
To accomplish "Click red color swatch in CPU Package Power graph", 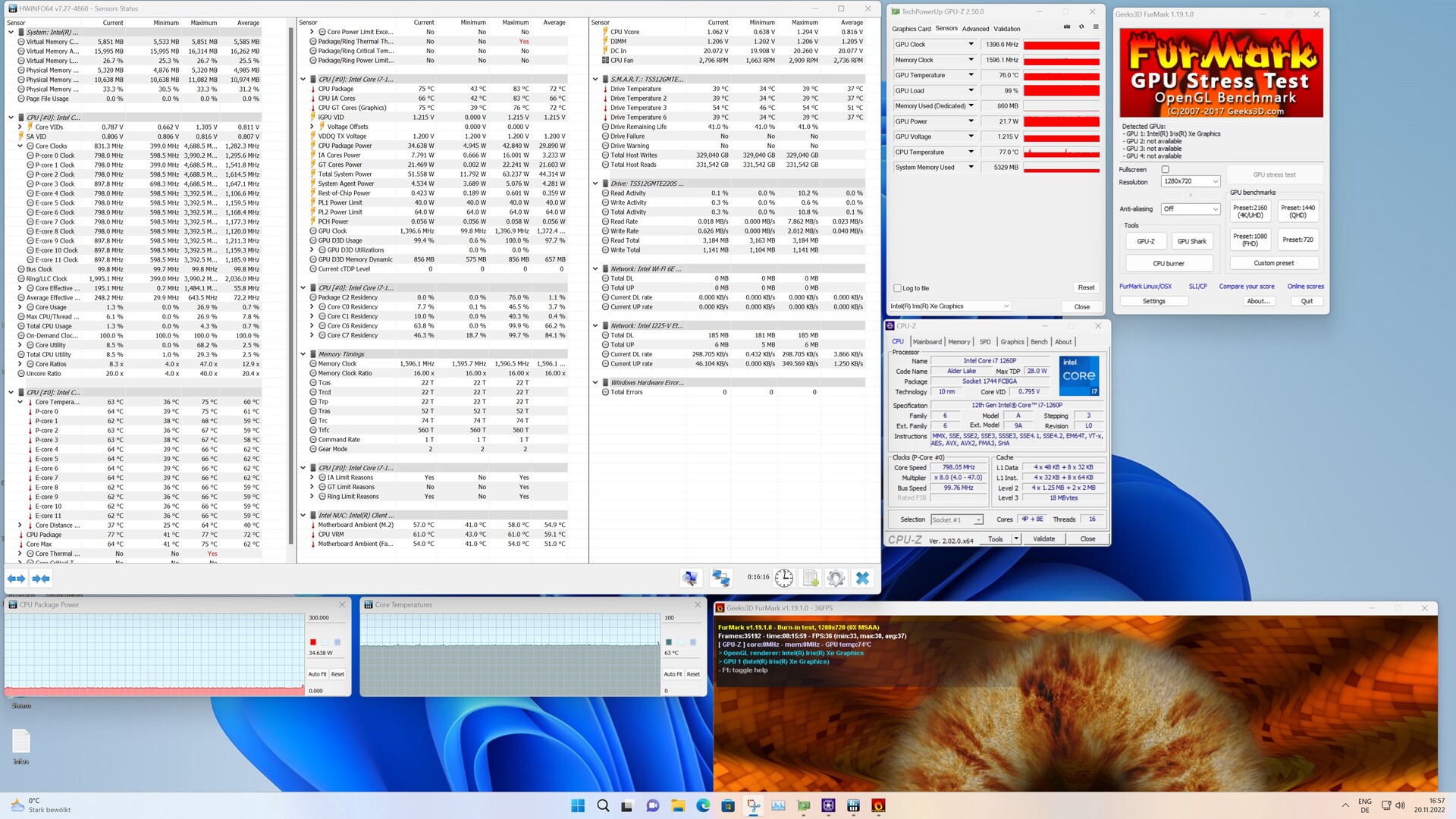I will [313, 642].
